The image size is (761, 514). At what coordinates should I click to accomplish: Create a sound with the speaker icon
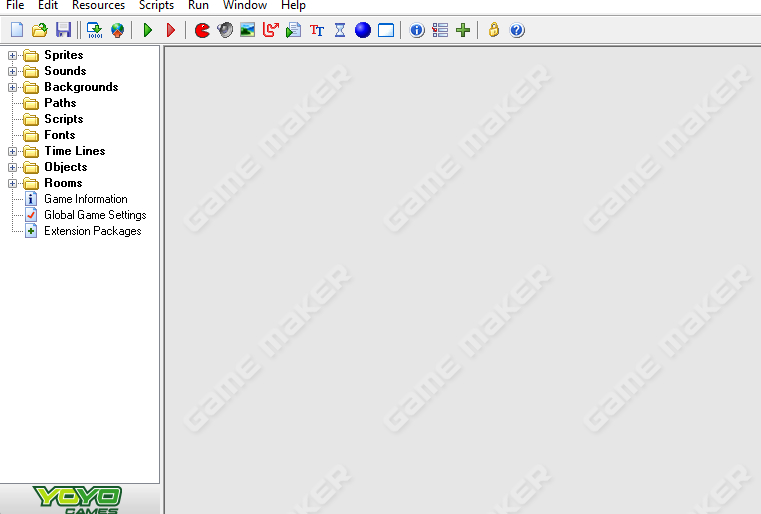225,30
